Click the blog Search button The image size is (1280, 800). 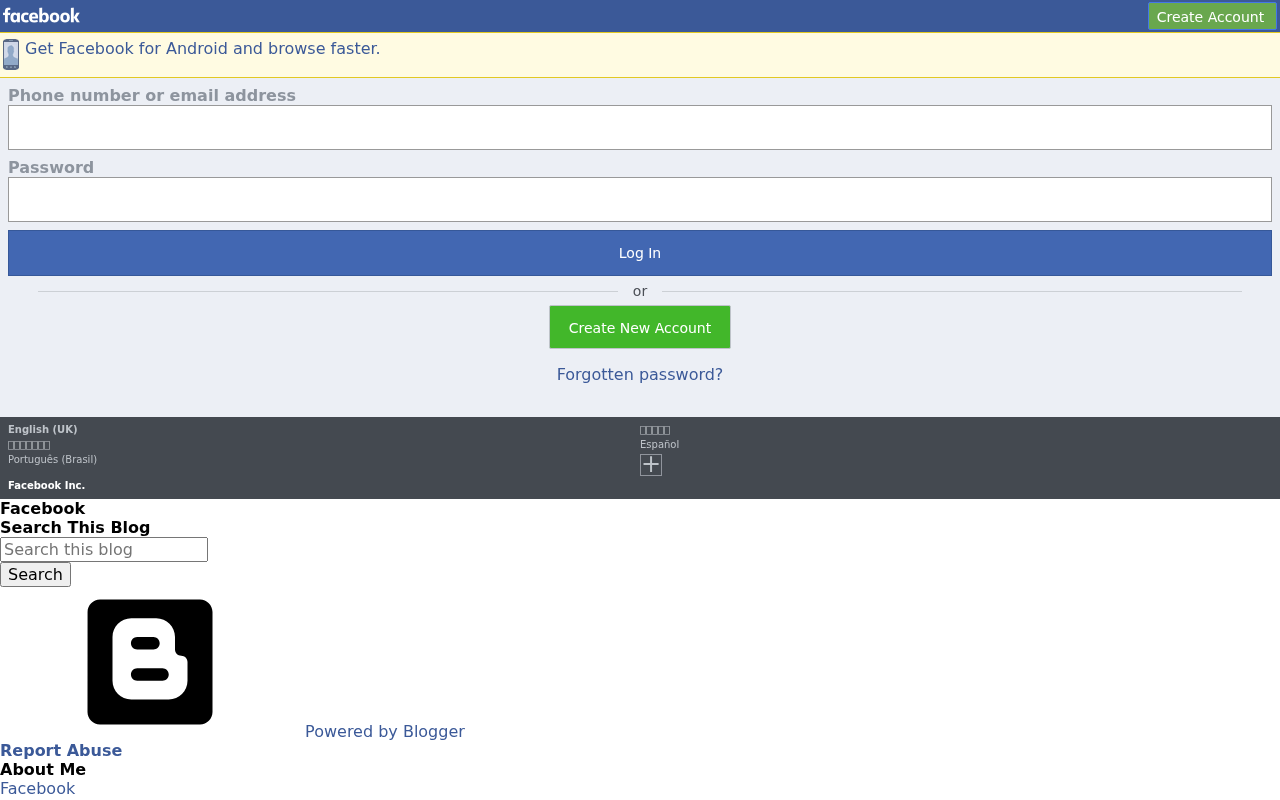[x=35, y=574]
